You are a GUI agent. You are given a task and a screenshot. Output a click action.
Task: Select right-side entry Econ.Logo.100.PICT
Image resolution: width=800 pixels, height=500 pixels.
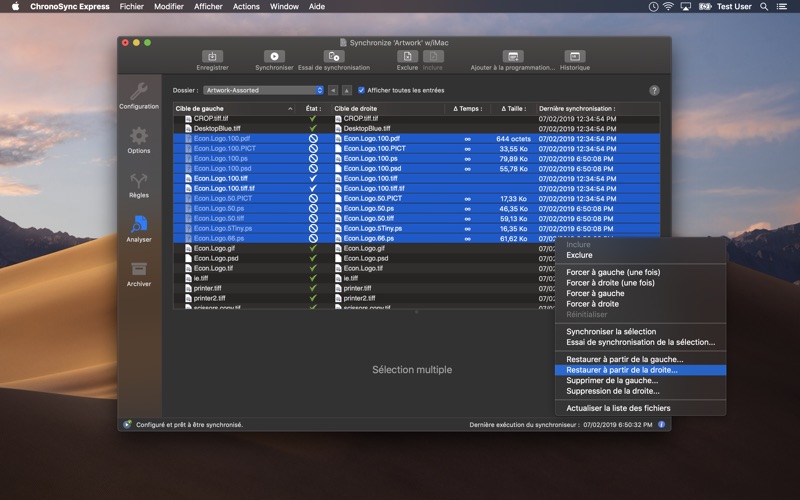(374, 148)
